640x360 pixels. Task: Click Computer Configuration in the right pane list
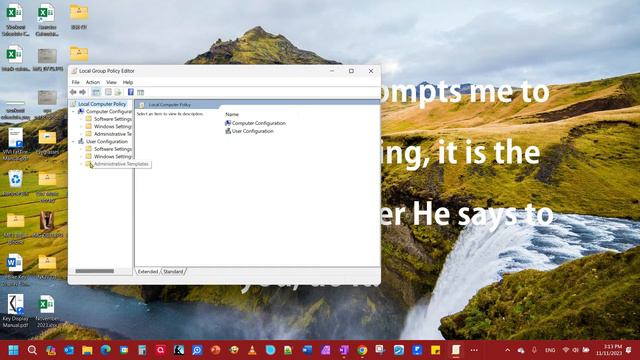(256, 123)
